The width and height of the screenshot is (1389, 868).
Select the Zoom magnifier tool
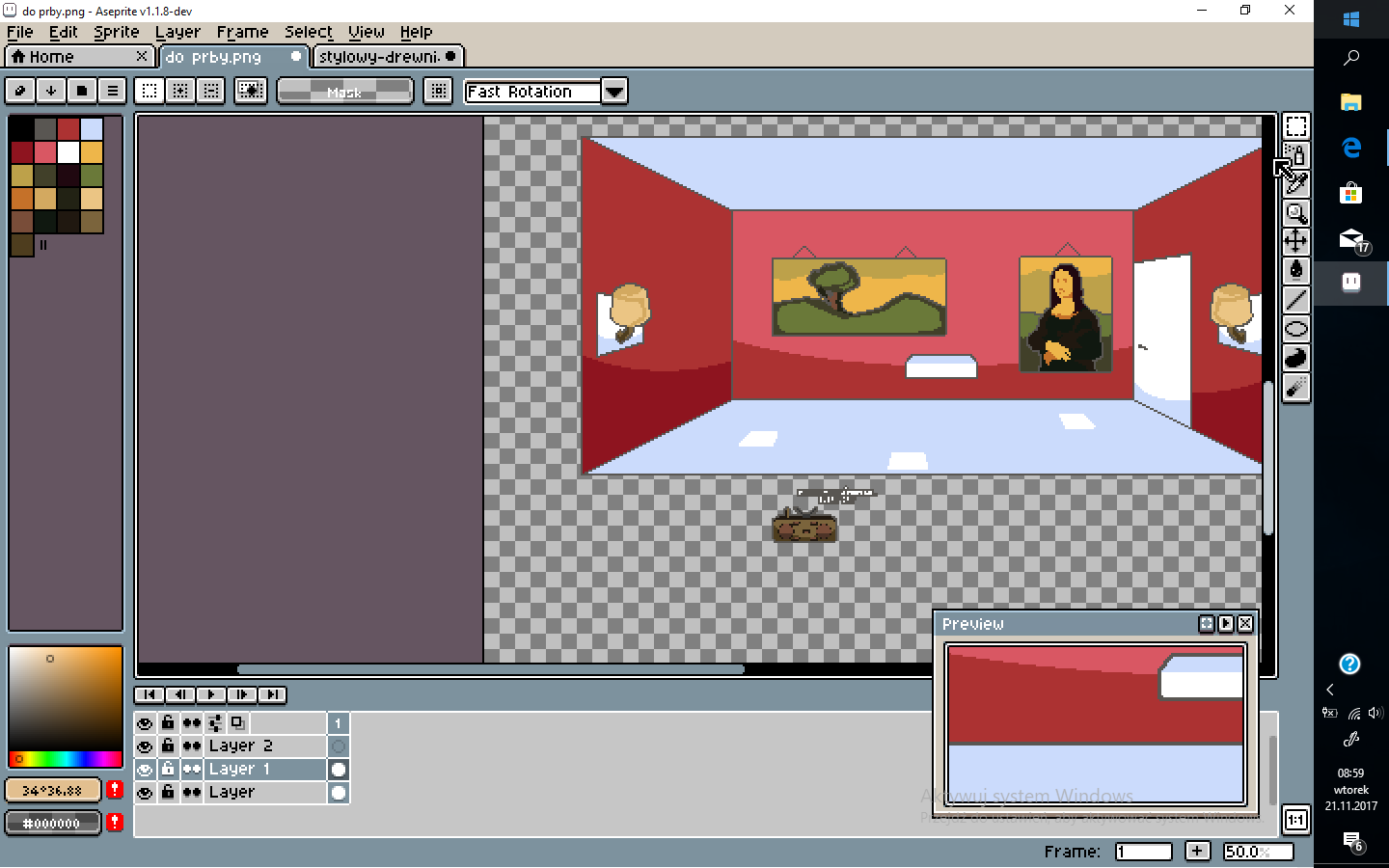tap(1295, 213)
